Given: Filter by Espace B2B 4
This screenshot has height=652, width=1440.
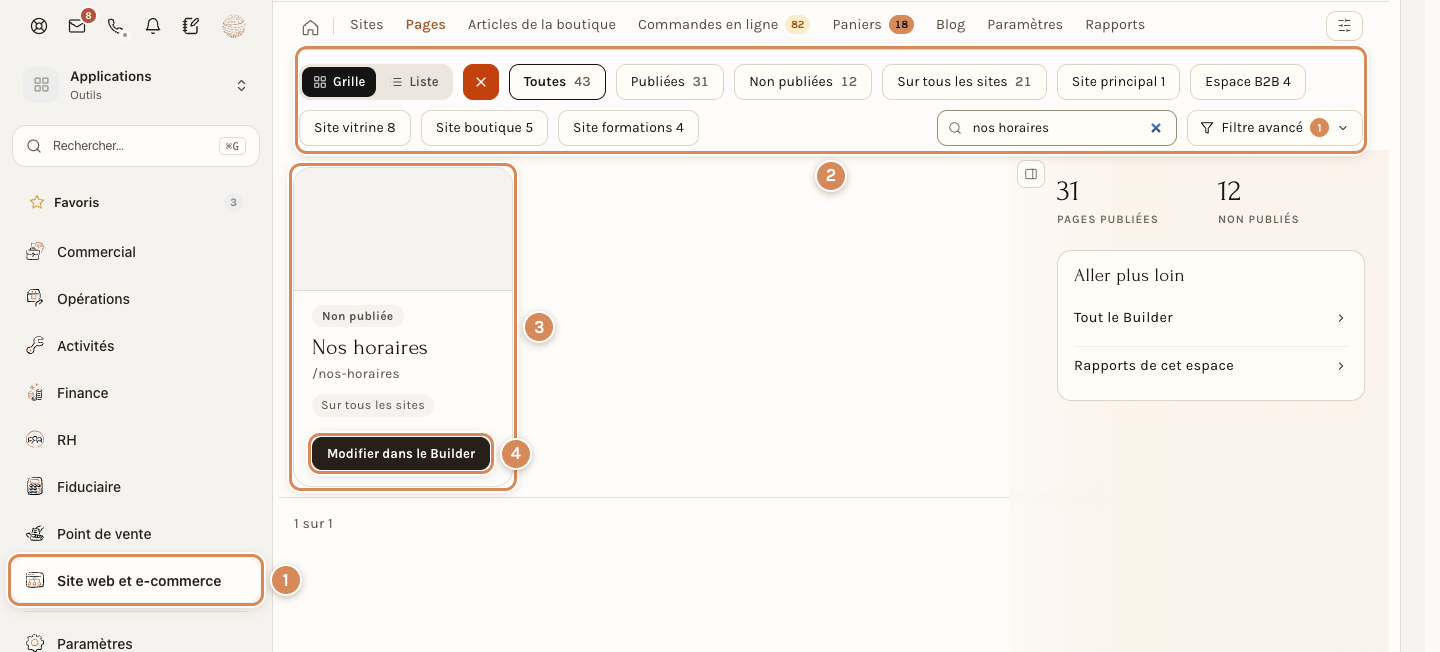Looking at the screenshot, I should (x=1248, y=82).
